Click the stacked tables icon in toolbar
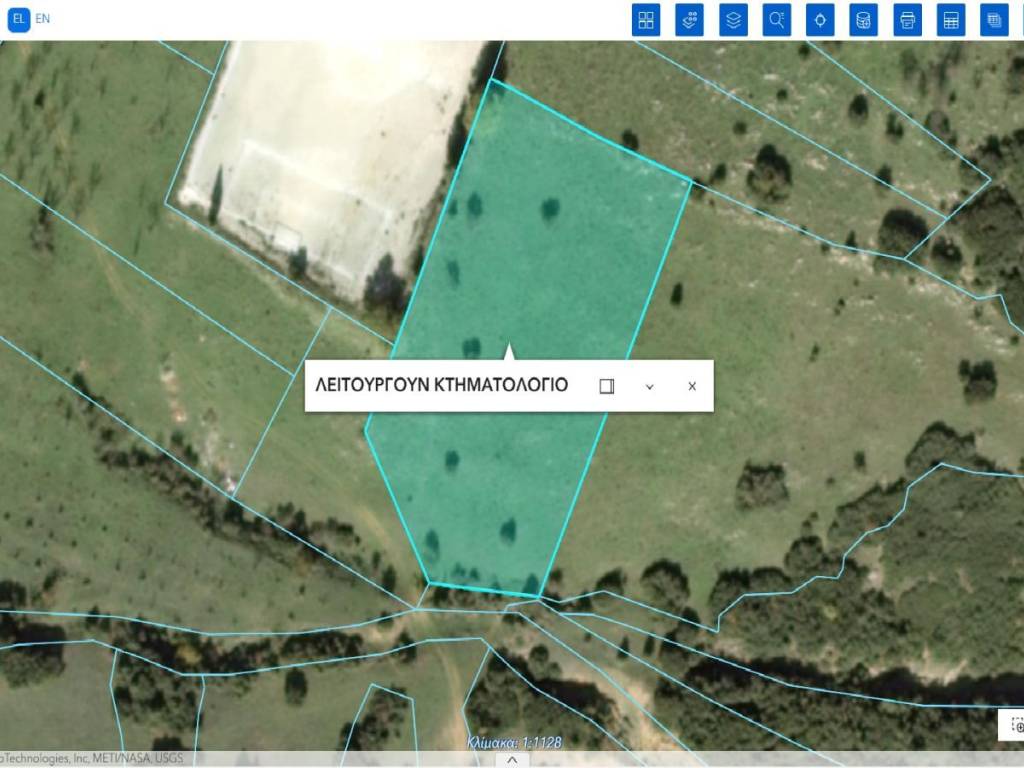Screen dimensions: 1024x768 (x=994, y=20)
